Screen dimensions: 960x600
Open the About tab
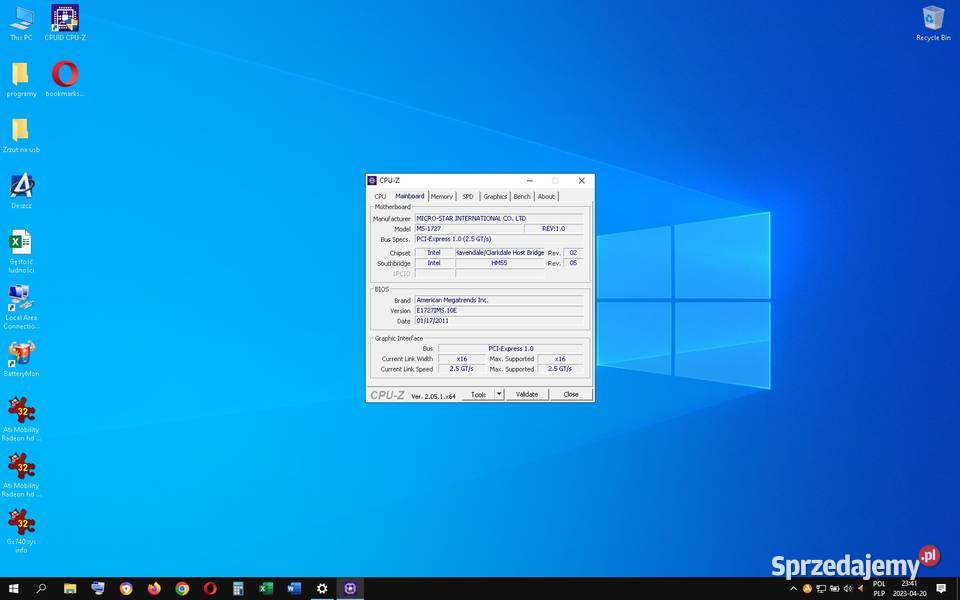click(546, 197)
